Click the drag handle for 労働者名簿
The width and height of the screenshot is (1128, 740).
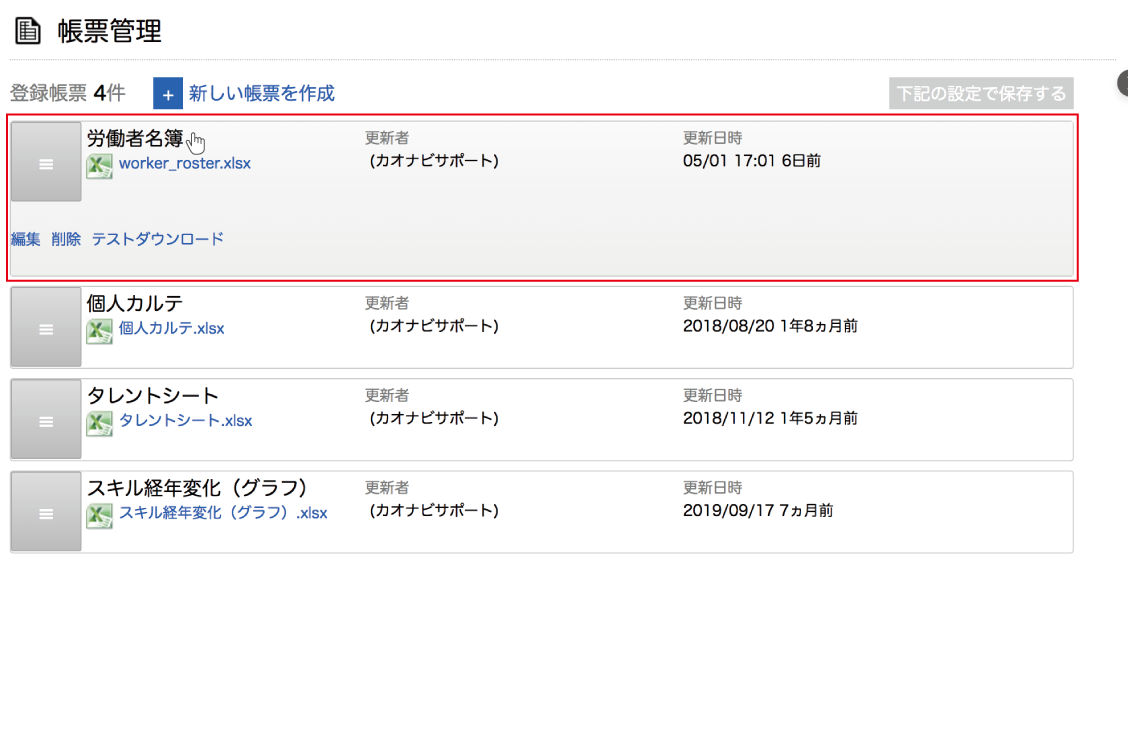coord(46,163)
